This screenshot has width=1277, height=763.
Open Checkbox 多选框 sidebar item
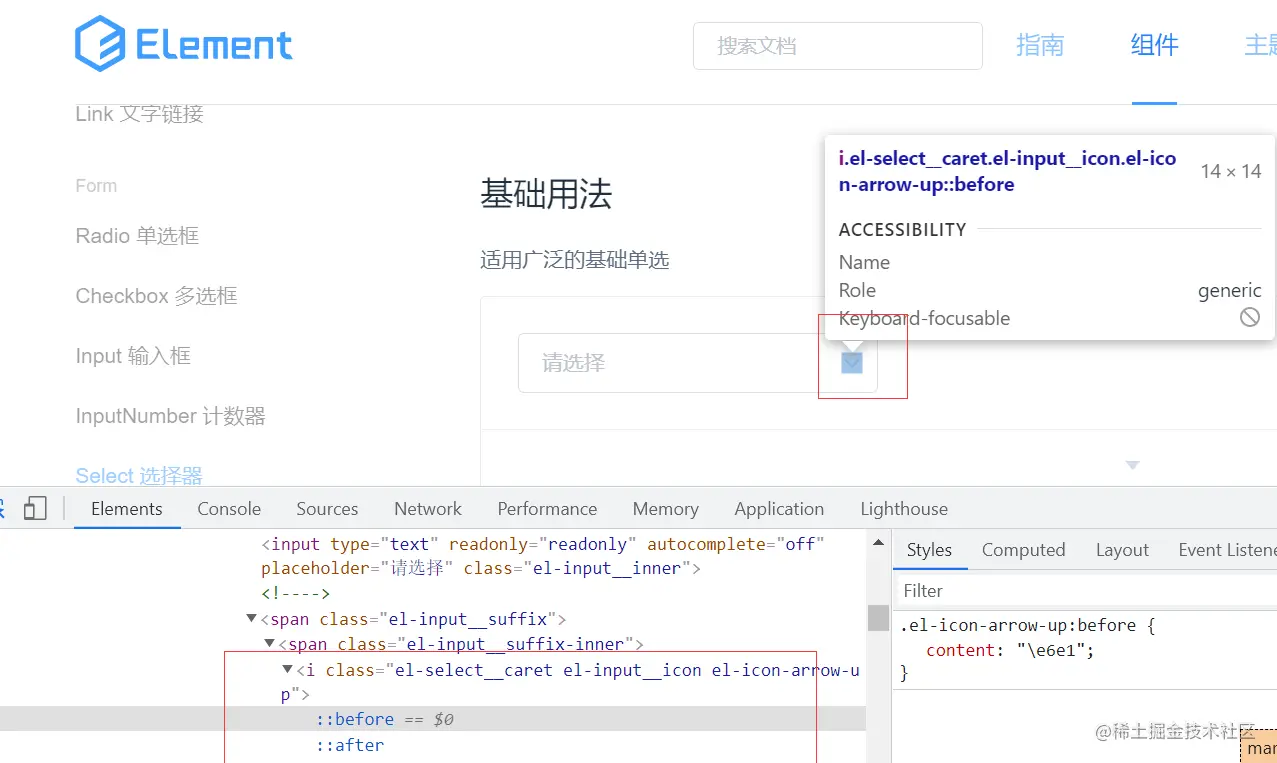pyautogui.click(x=156, y=296)
